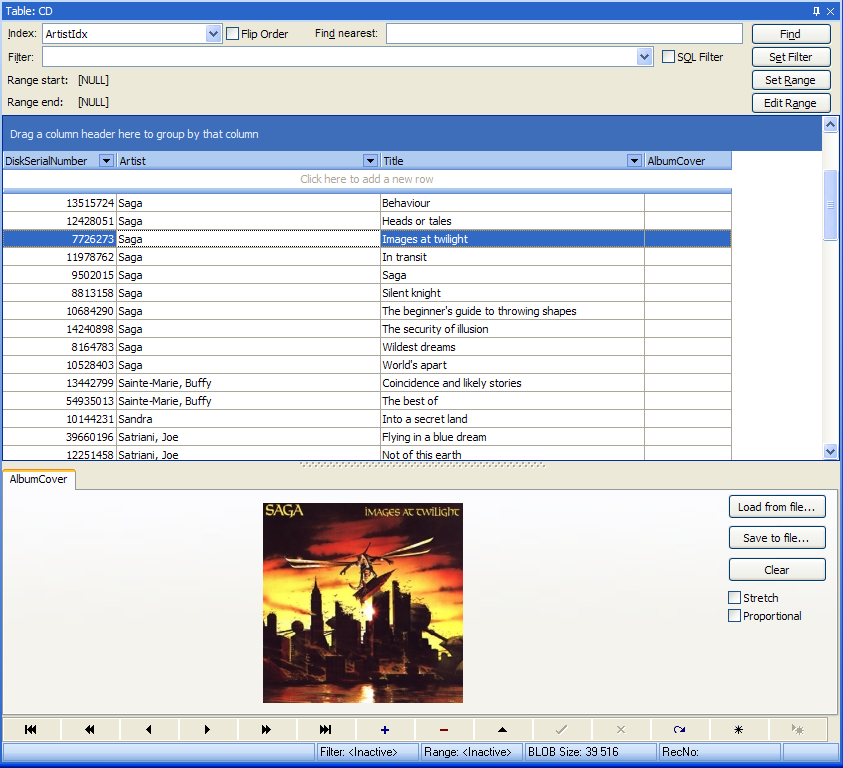The width and height of the screenshot is (843, 768).
Task: Jump to the first record in navigator
Action: click(x=31, y=730)
